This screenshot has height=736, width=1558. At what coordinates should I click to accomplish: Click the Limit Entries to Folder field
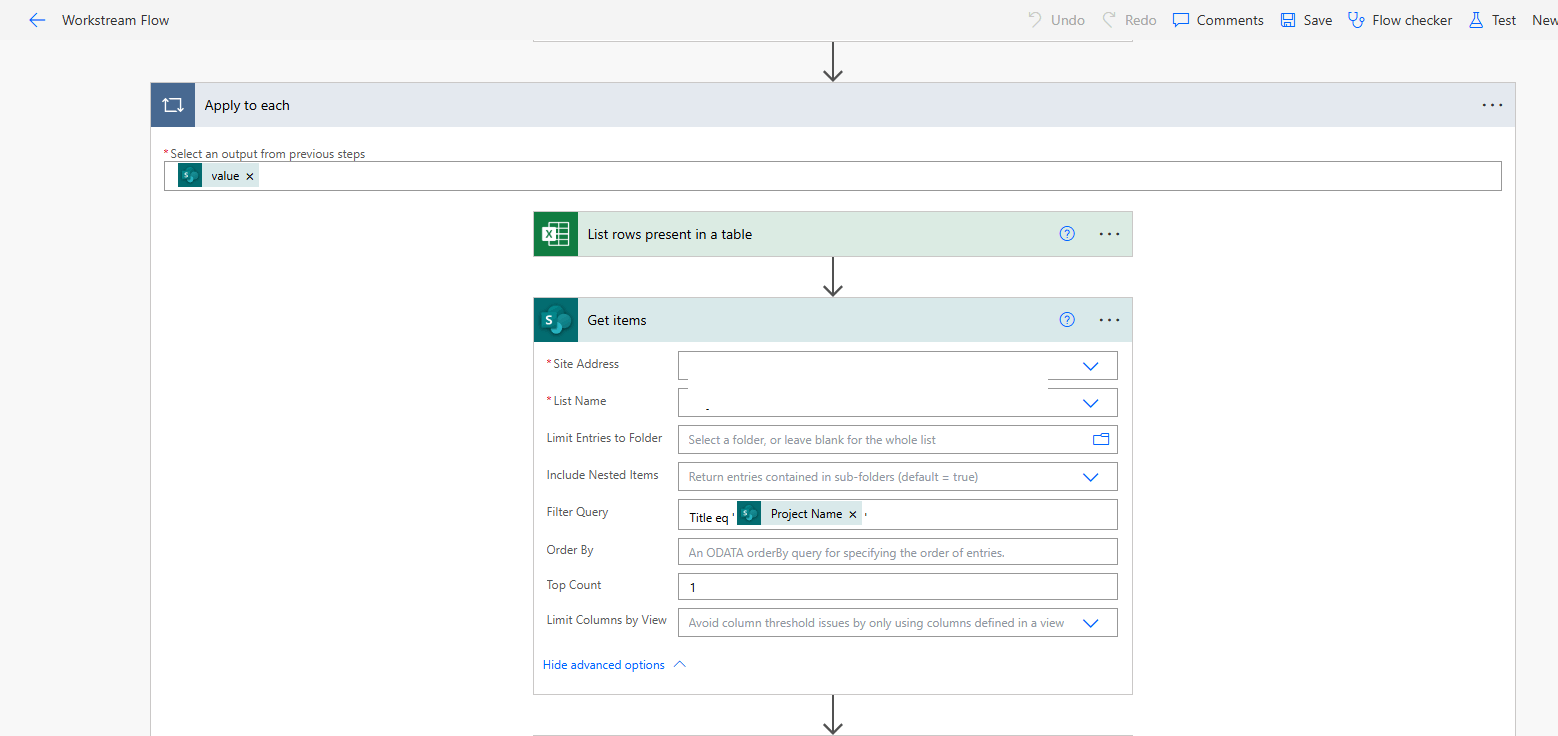[x=897, y=440]
